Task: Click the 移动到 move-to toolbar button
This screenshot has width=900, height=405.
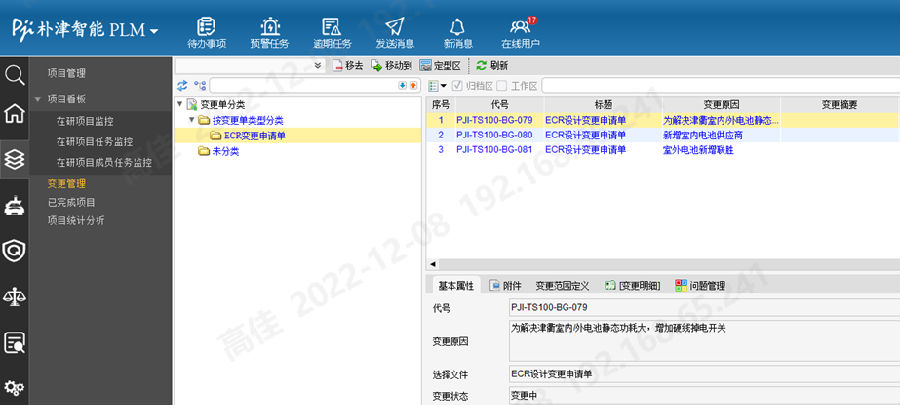Action: tap(391, 65)
